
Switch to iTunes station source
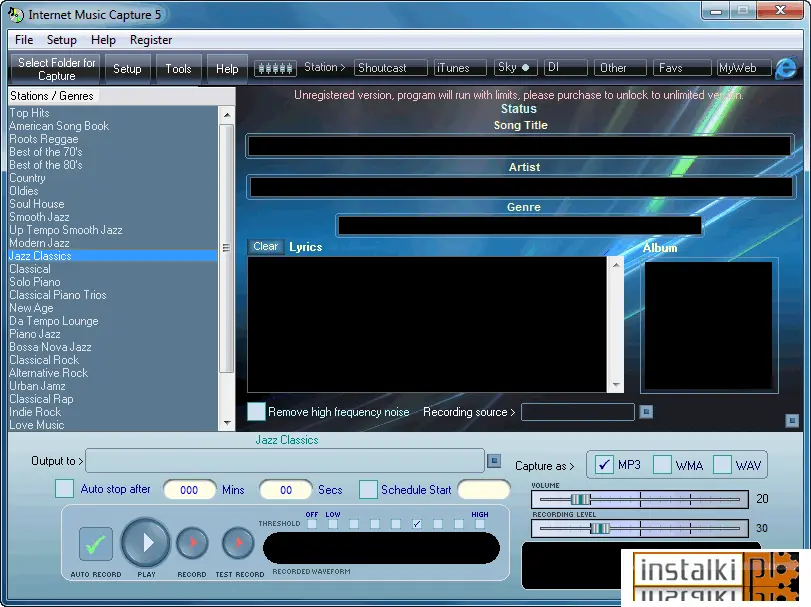(459, 68)
